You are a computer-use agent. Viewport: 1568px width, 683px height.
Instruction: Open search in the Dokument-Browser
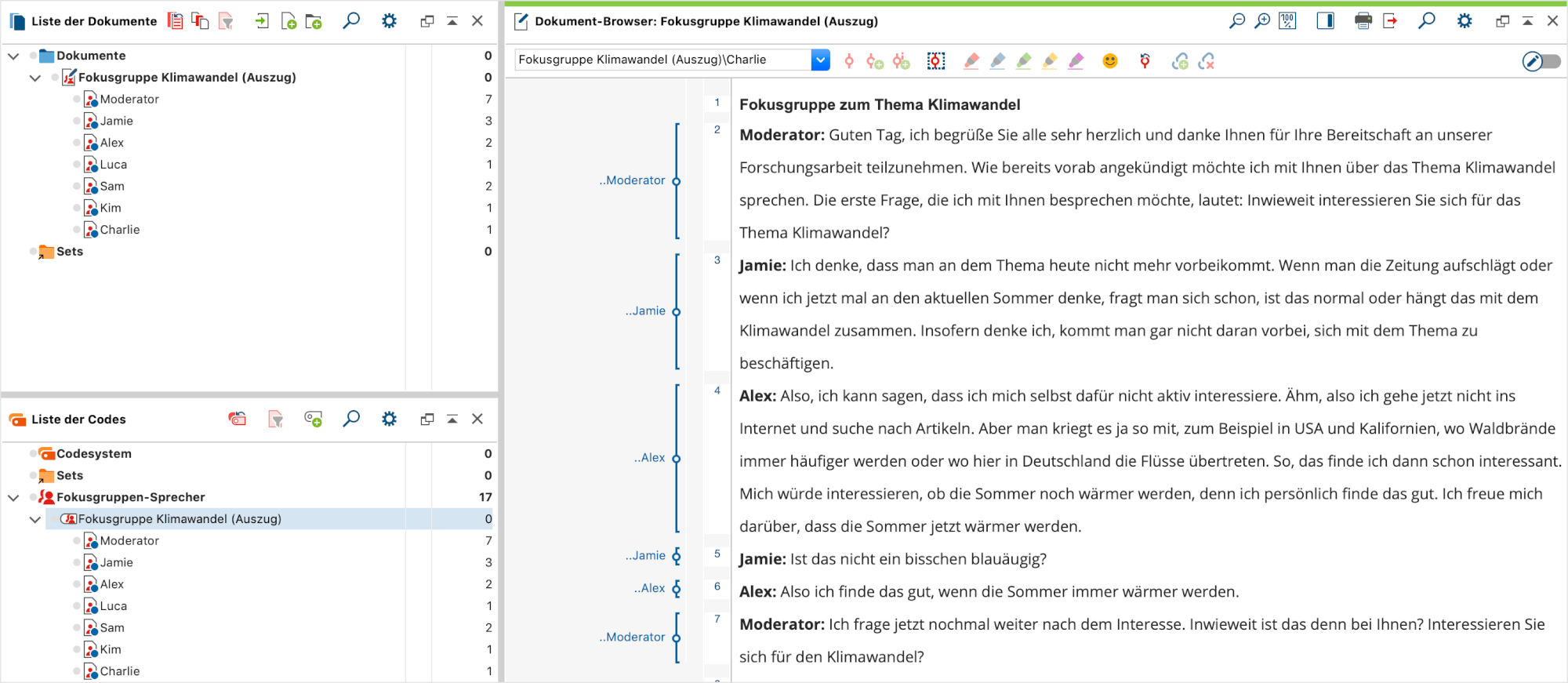pos(1427,20)
